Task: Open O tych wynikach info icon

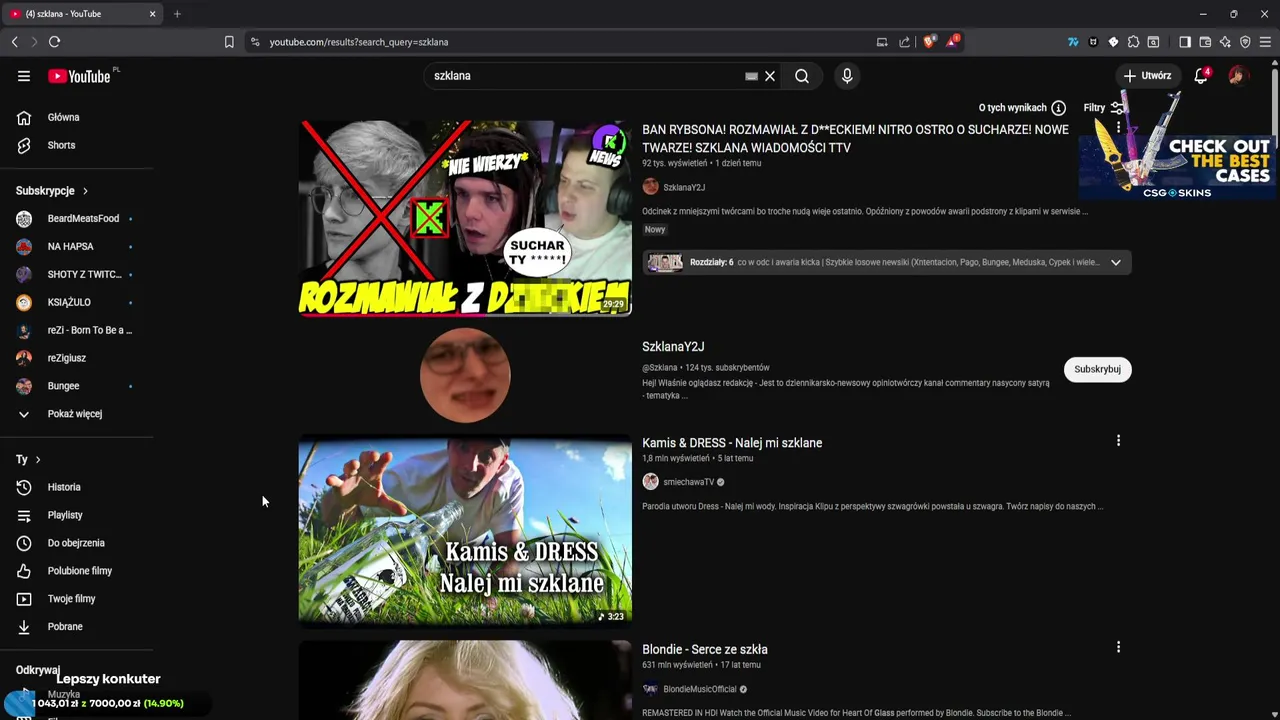Action: pyautogui.click(x=1058, y=108)
